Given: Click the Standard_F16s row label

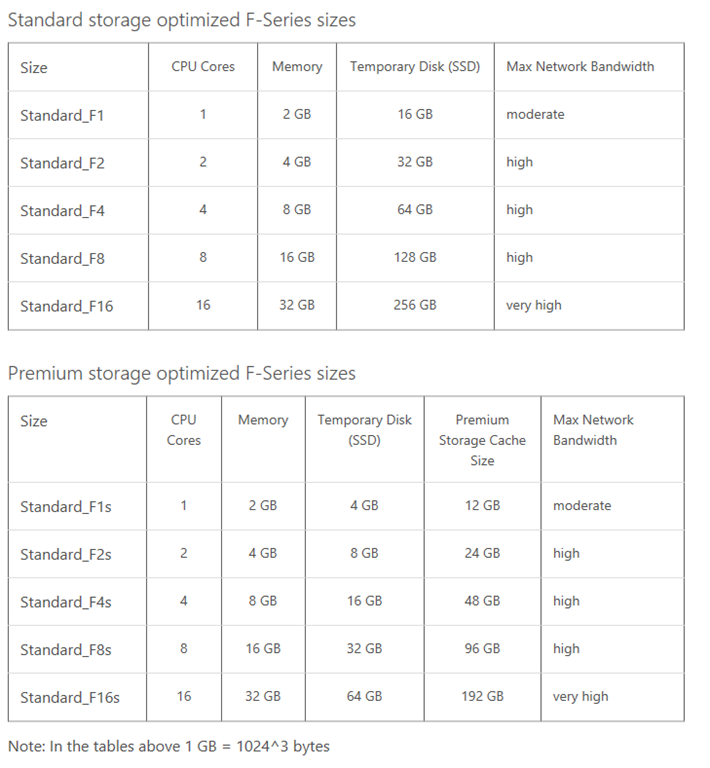Looking at the screenshot, I should 70,697.
